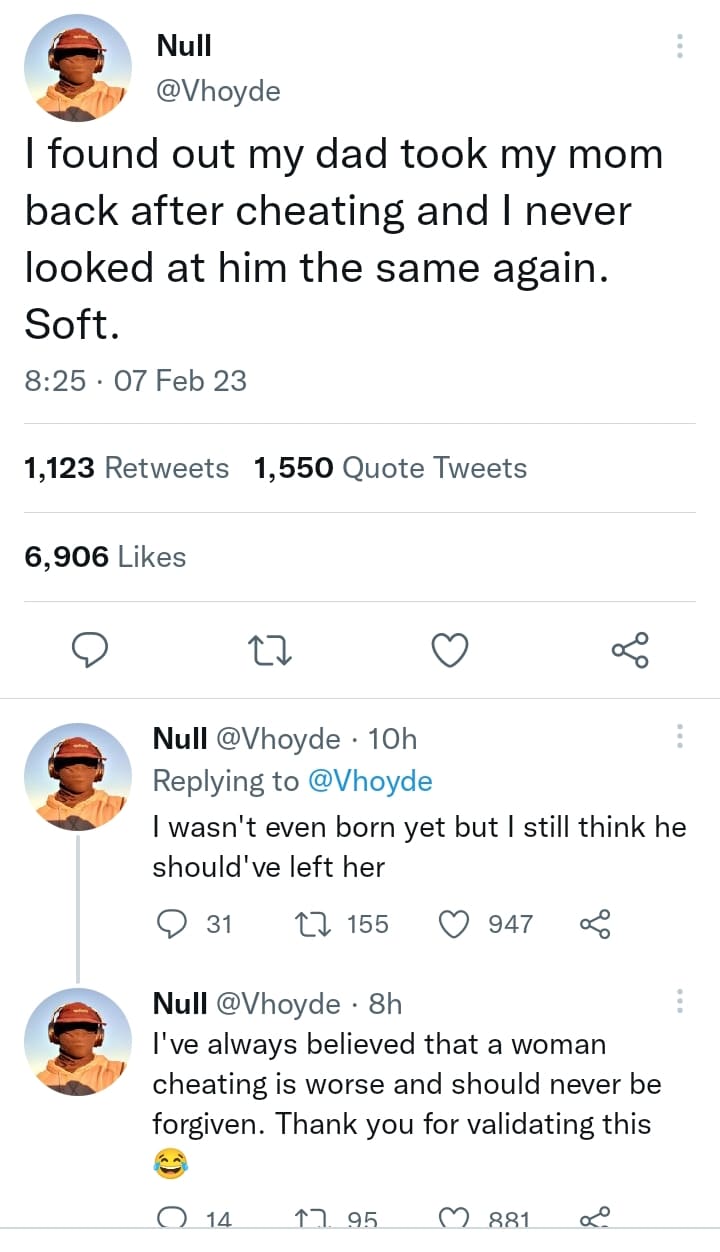Open main tweet's three-dot menu
The height and width of the screenshot is (1252, 720).
(680, 46)
